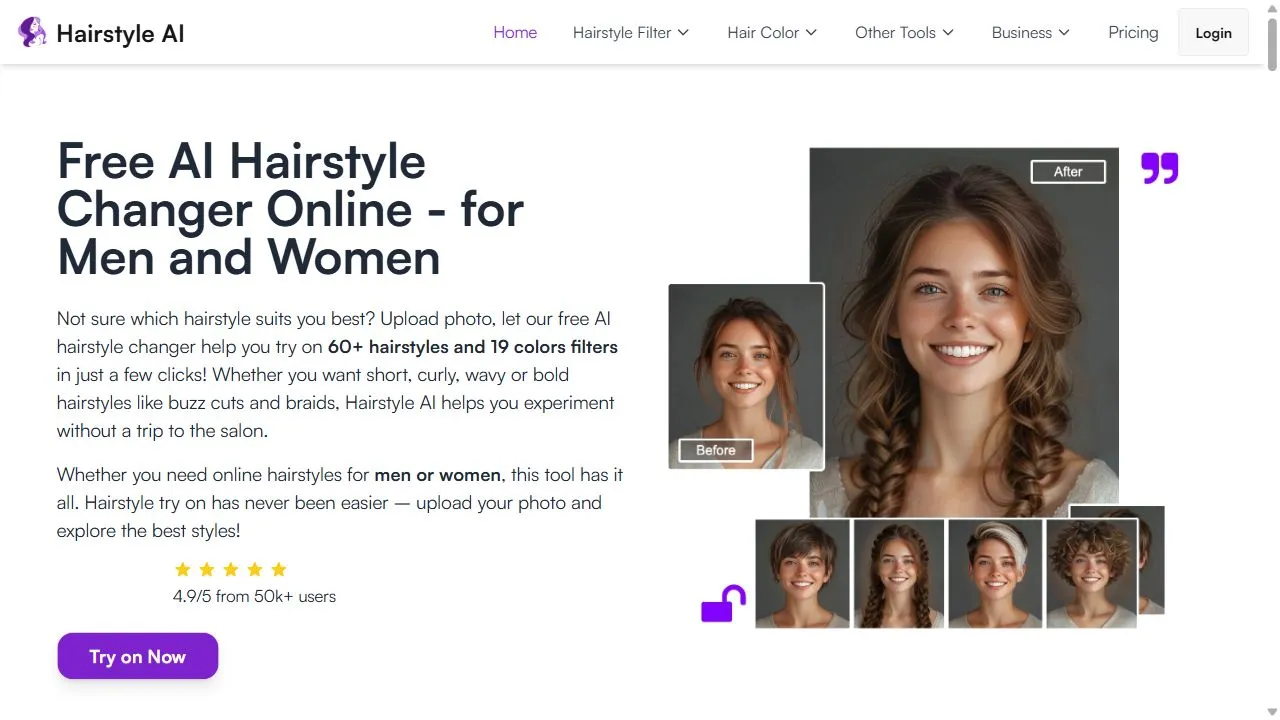The height and width of the screenshot is (720, 1280).
Task: Click the scrollbar up arrow
Action: (x=1272, y=8)
